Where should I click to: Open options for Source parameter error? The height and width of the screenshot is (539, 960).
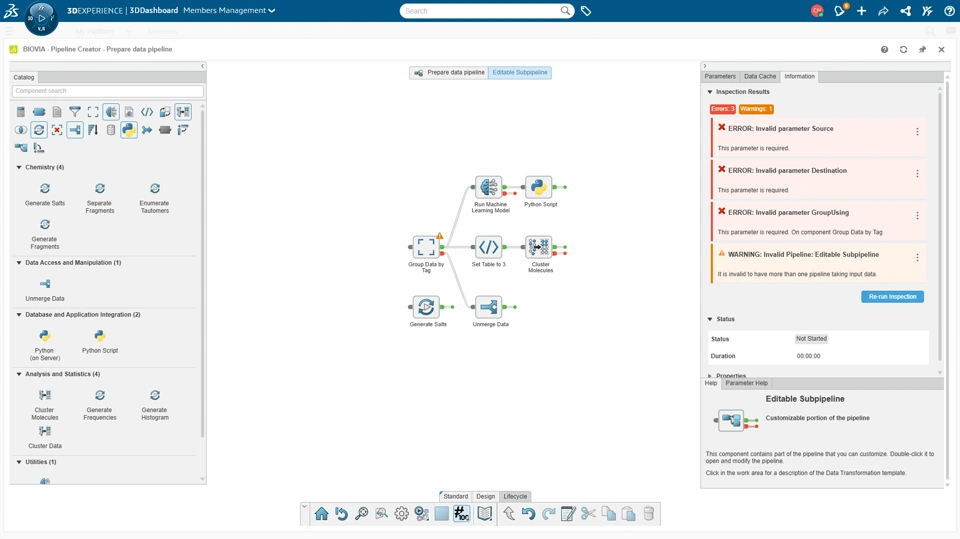point(917,132)
